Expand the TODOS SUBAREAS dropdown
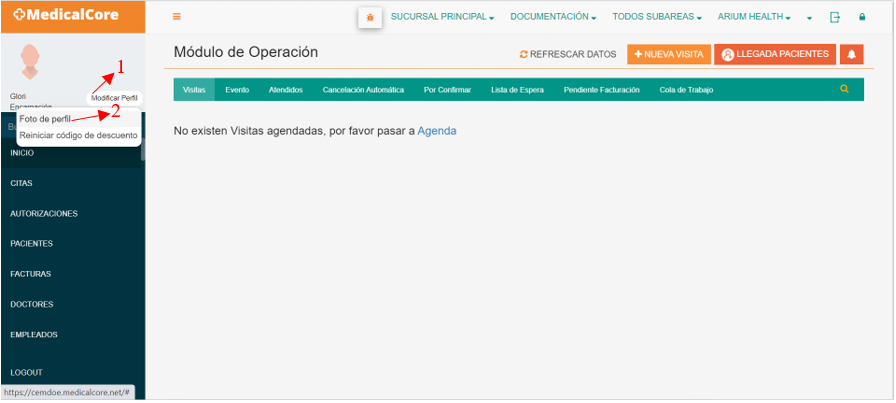This screenshot has width=896, height=403. pos(657,17)
